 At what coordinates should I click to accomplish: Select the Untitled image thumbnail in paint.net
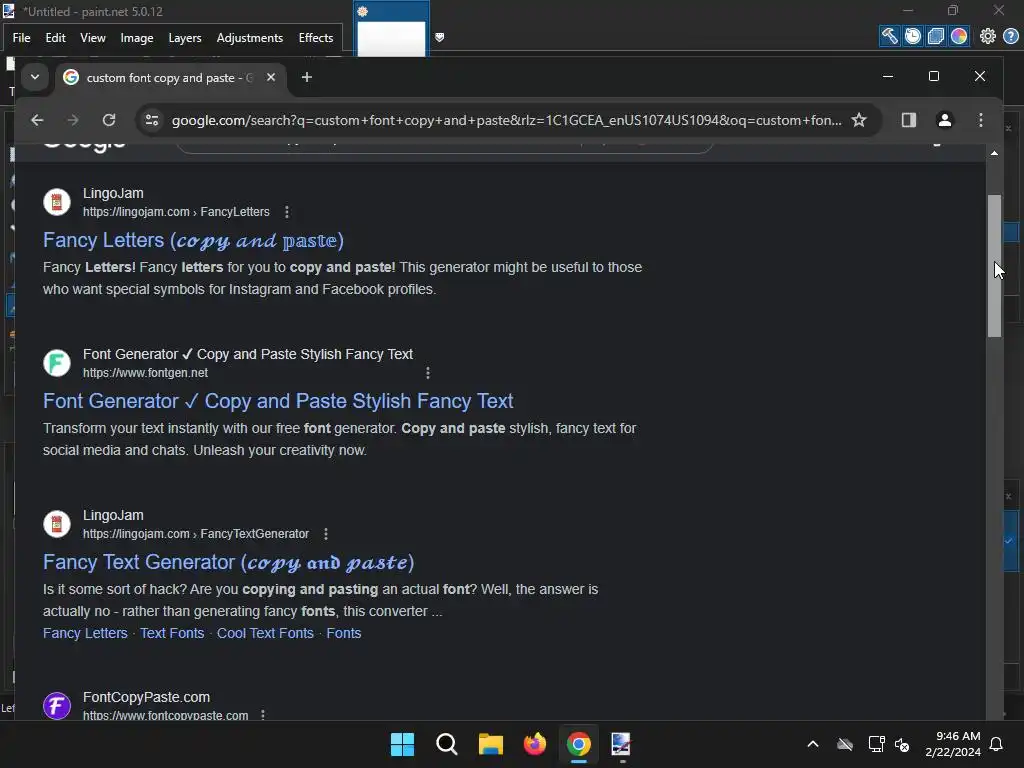[391, 31]
